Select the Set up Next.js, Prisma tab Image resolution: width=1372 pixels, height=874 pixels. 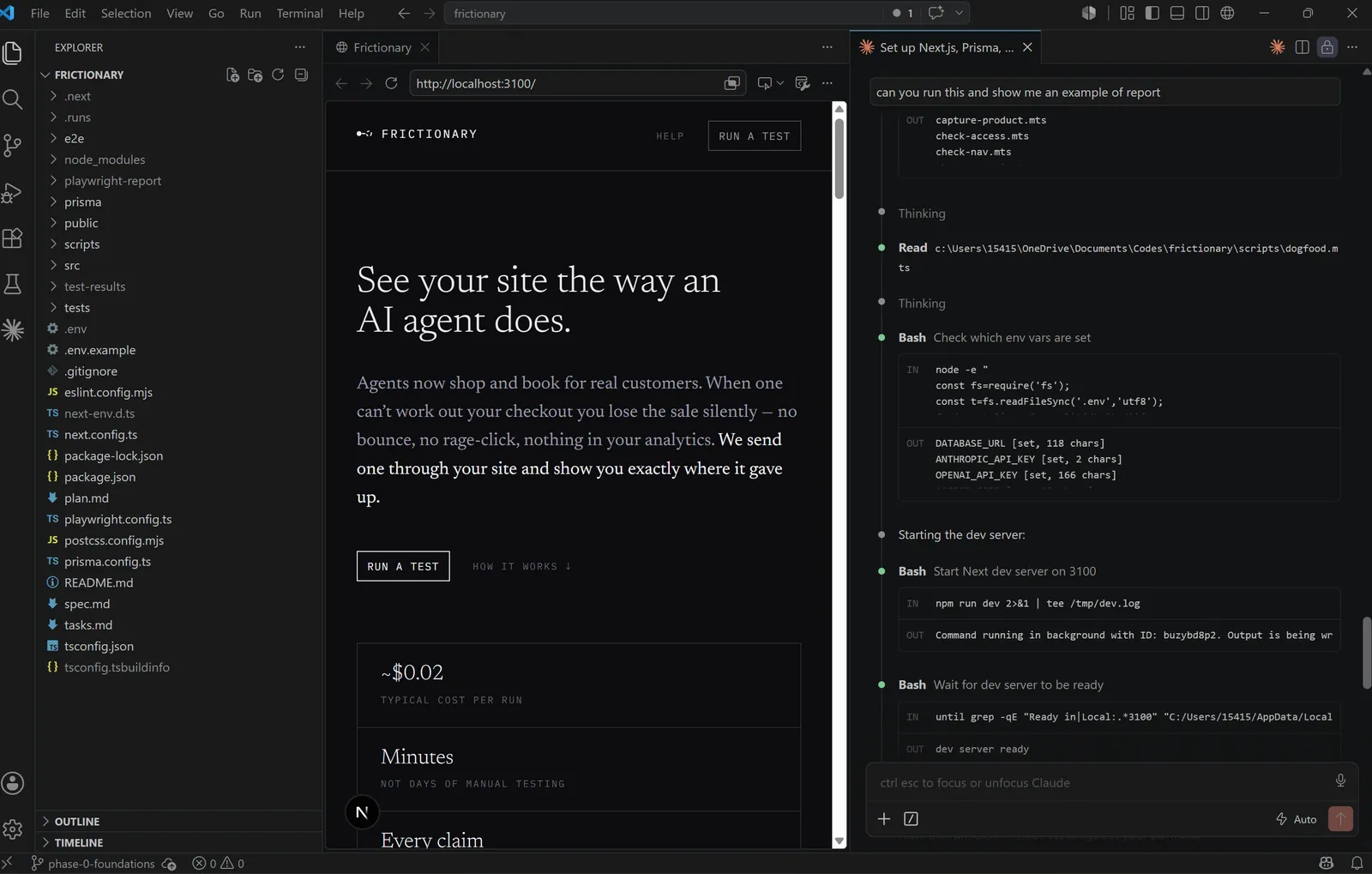(946, 47)
